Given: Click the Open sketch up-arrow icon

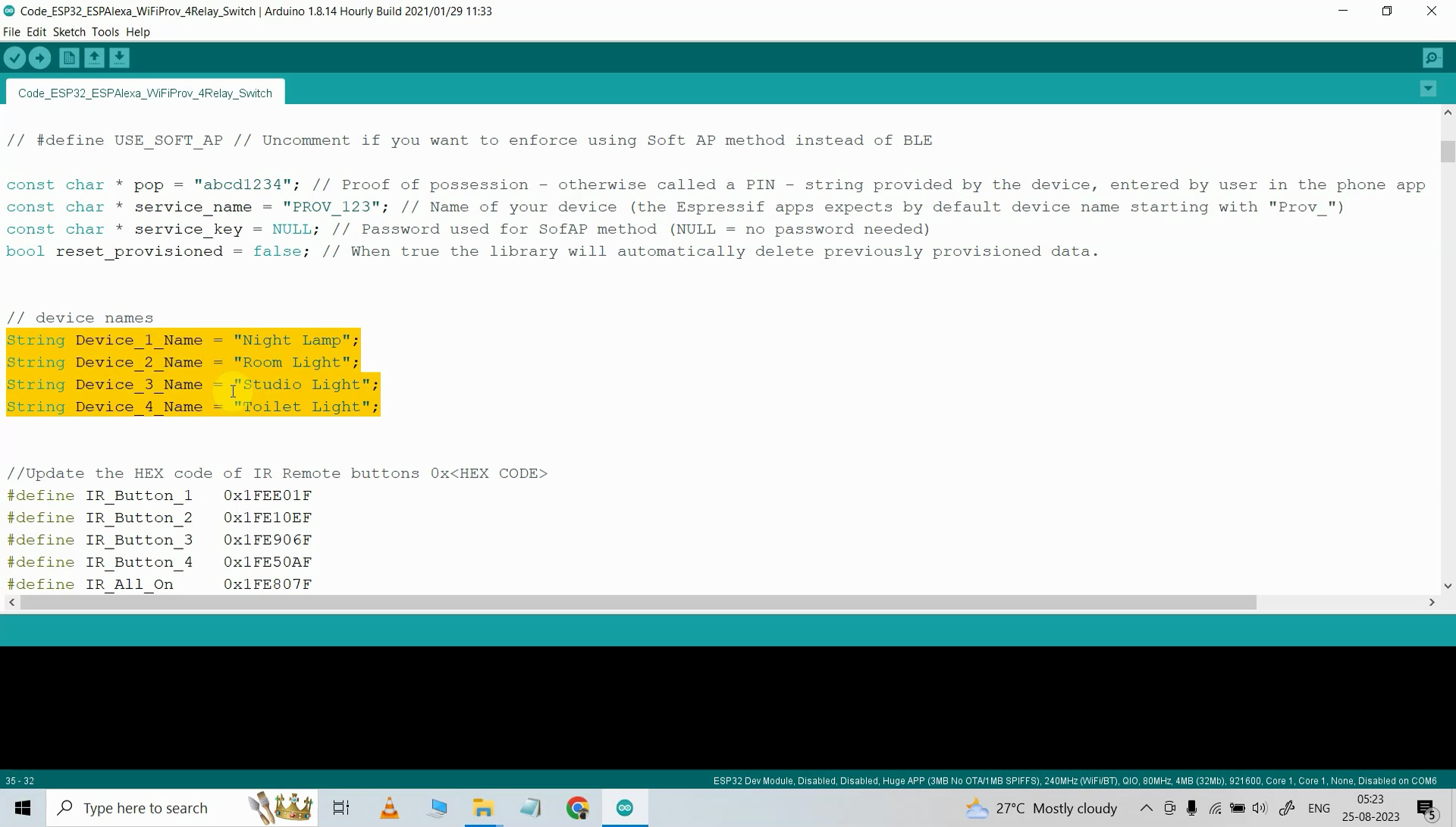Looking at the screenshot, I should [94, 58].
